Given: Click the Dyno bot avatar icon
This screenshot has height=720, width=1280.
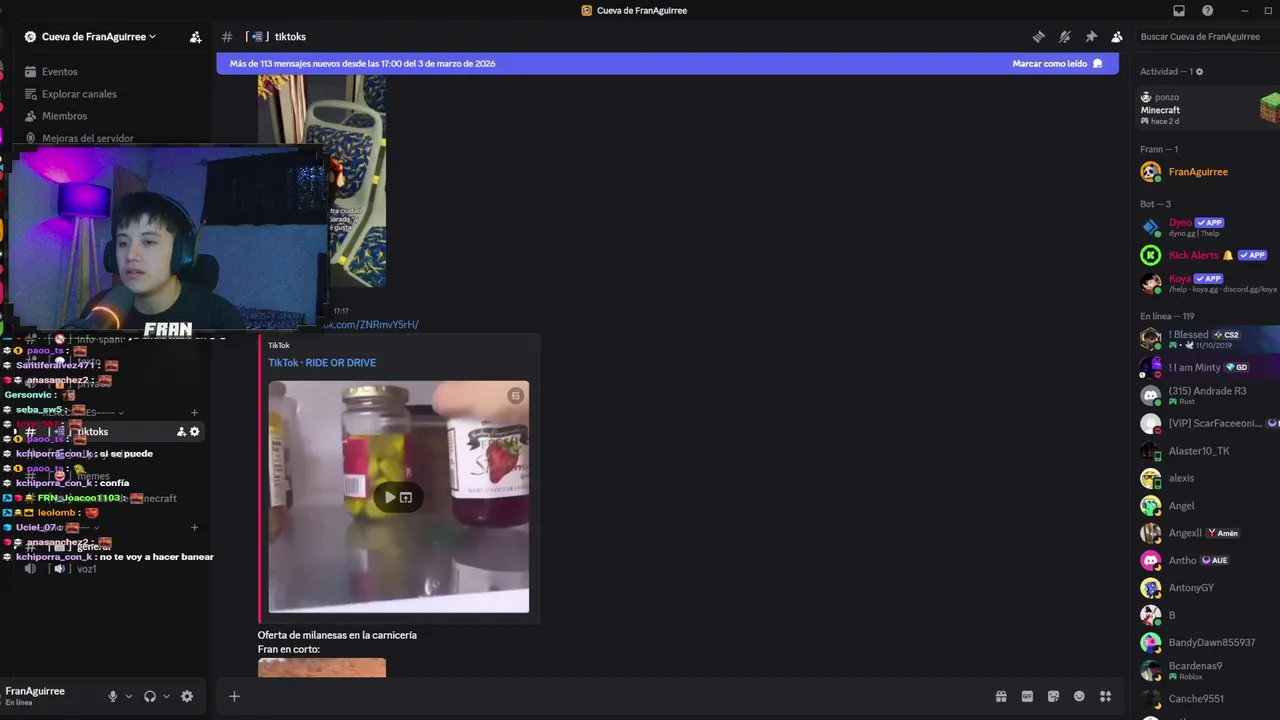Looking at the screenshot, I should (x=1151, y=227).
